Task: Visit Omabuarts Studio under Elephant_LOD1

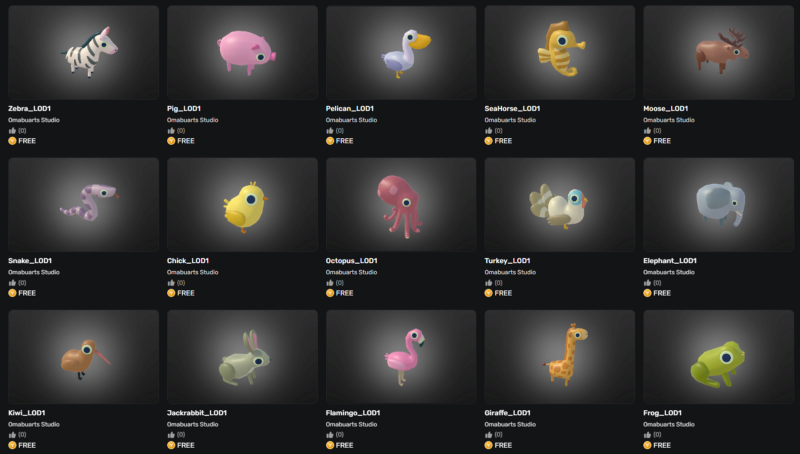Action: click(669, 272)
